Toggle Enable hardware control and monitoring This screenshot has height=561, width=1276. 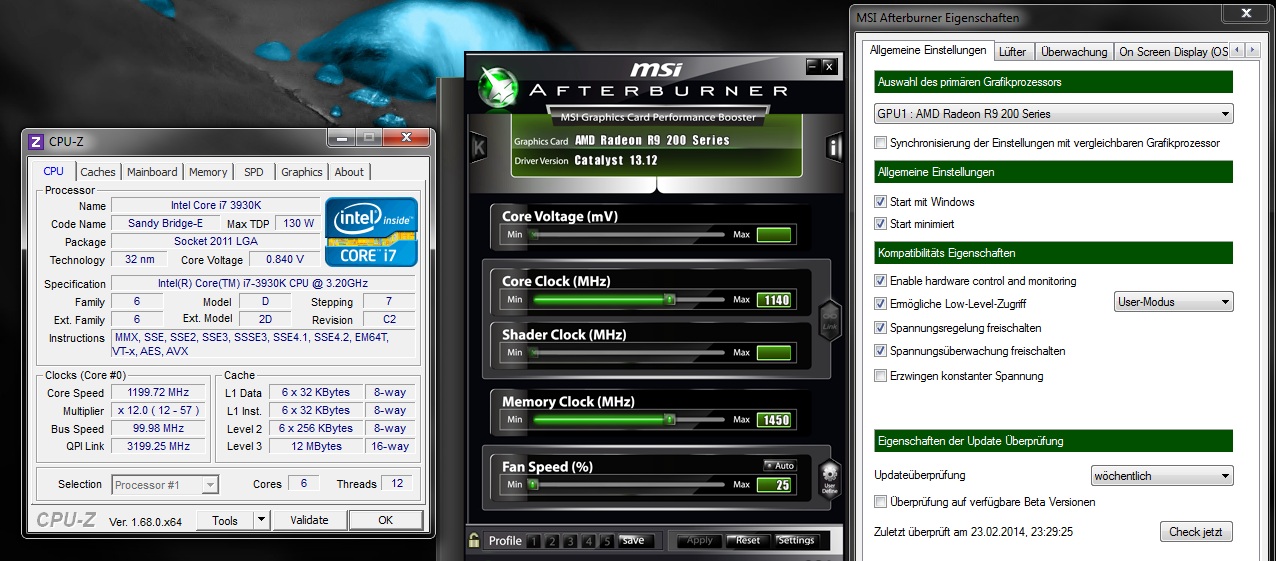tap(881, 281)
